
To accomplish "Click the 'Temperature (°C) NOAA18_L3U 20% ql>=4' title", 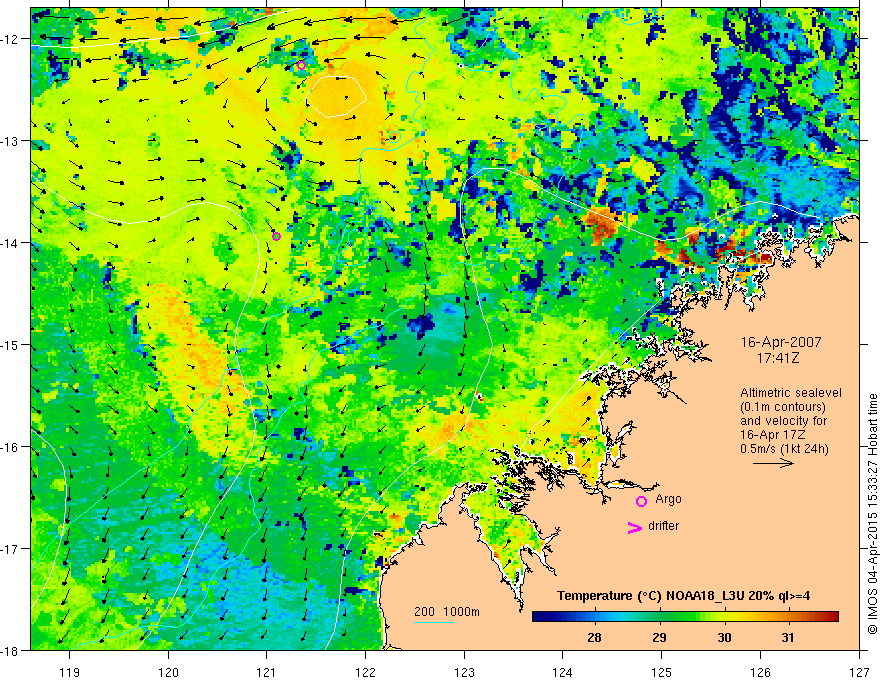I will tap(683, 595).
